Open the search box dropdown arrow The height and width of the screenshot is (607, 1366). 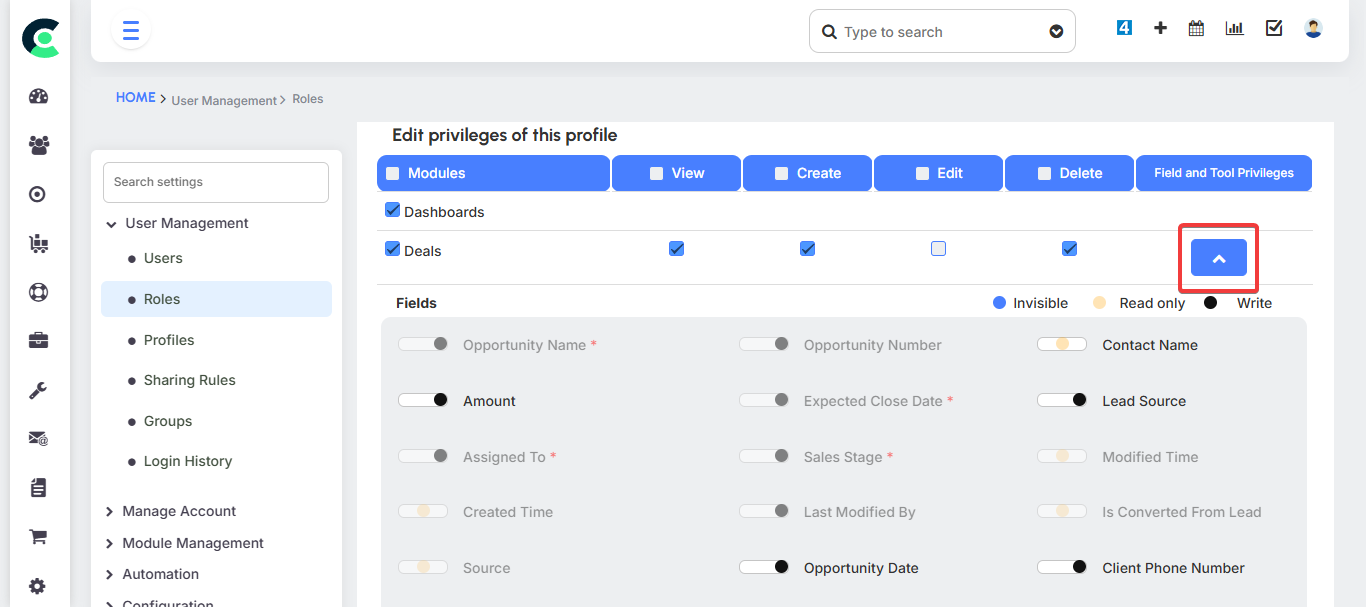tap(1056, 32)
